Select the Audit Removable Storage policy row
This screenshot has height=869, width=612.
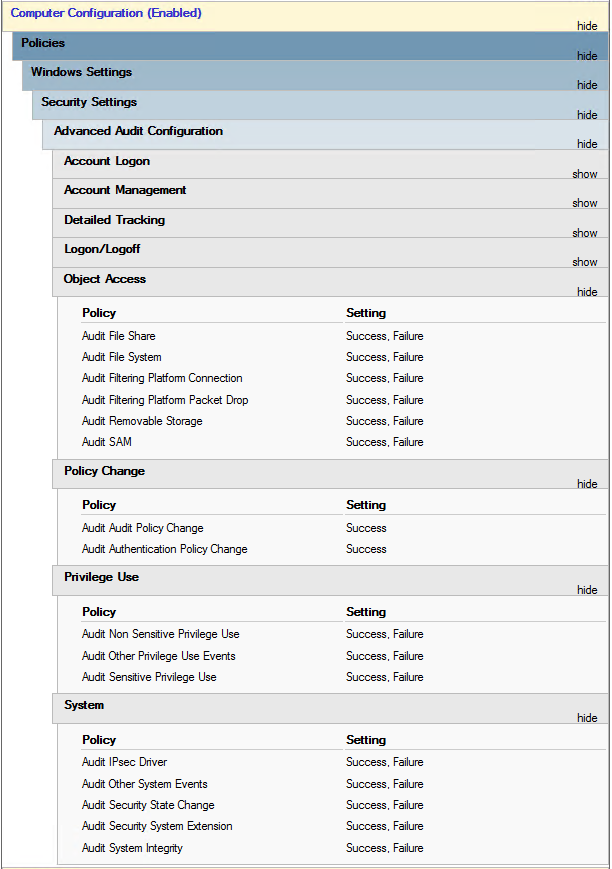142,421
